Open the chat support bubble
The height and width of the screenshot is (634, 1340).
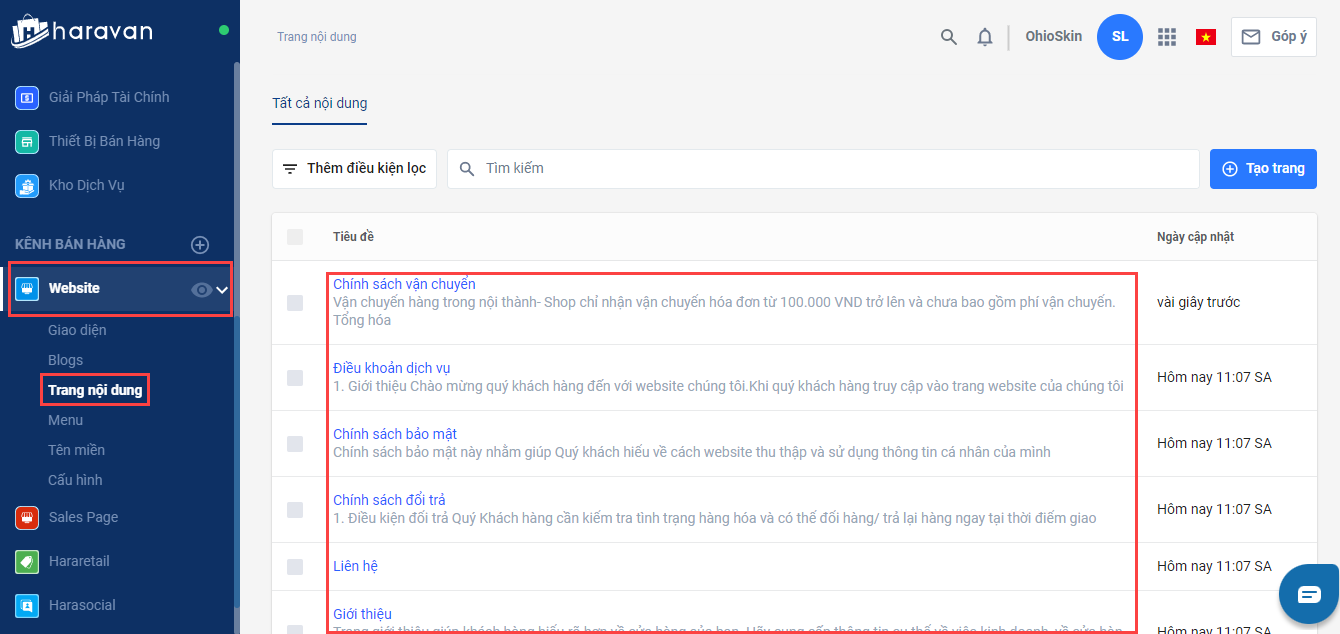pos(1309,595)
